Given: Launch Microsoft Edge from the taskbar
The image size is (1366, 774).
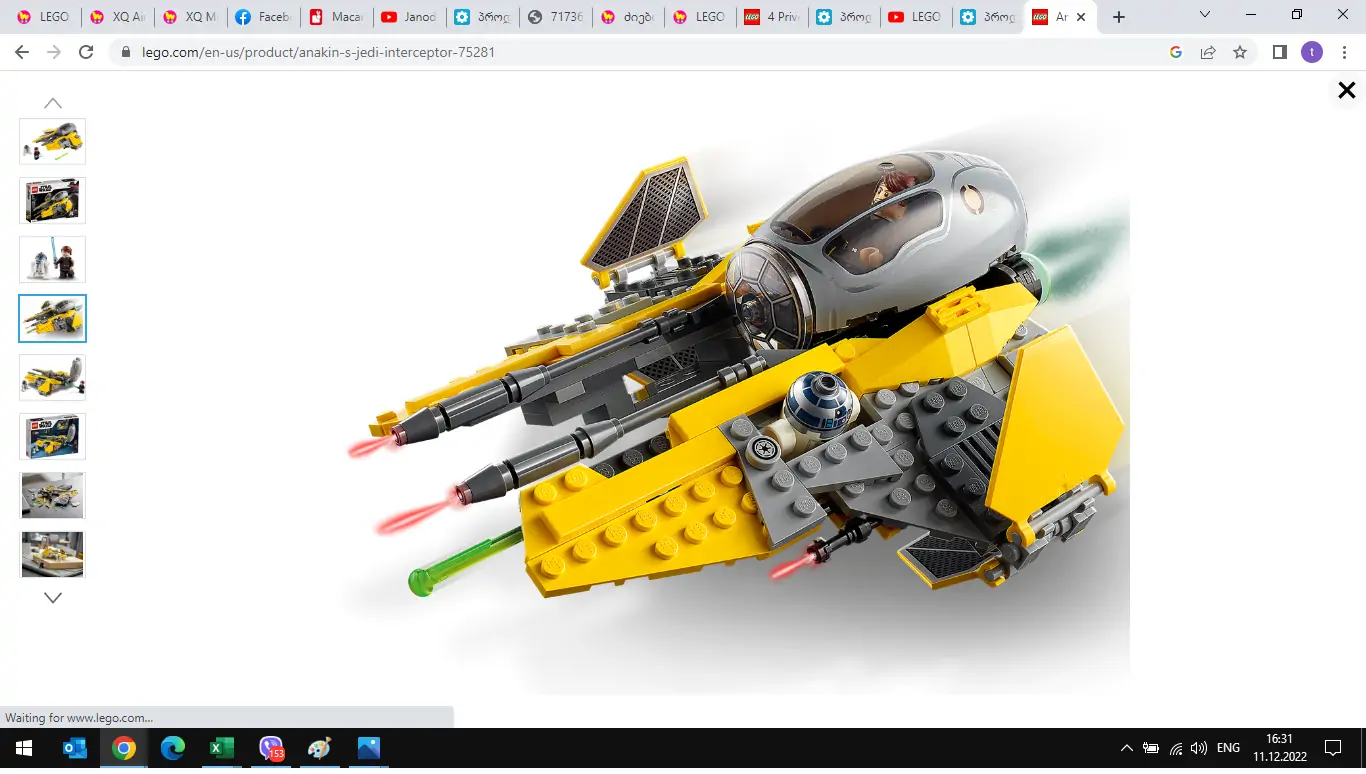Looking at the screenshot, I should (x=173, y=748).
